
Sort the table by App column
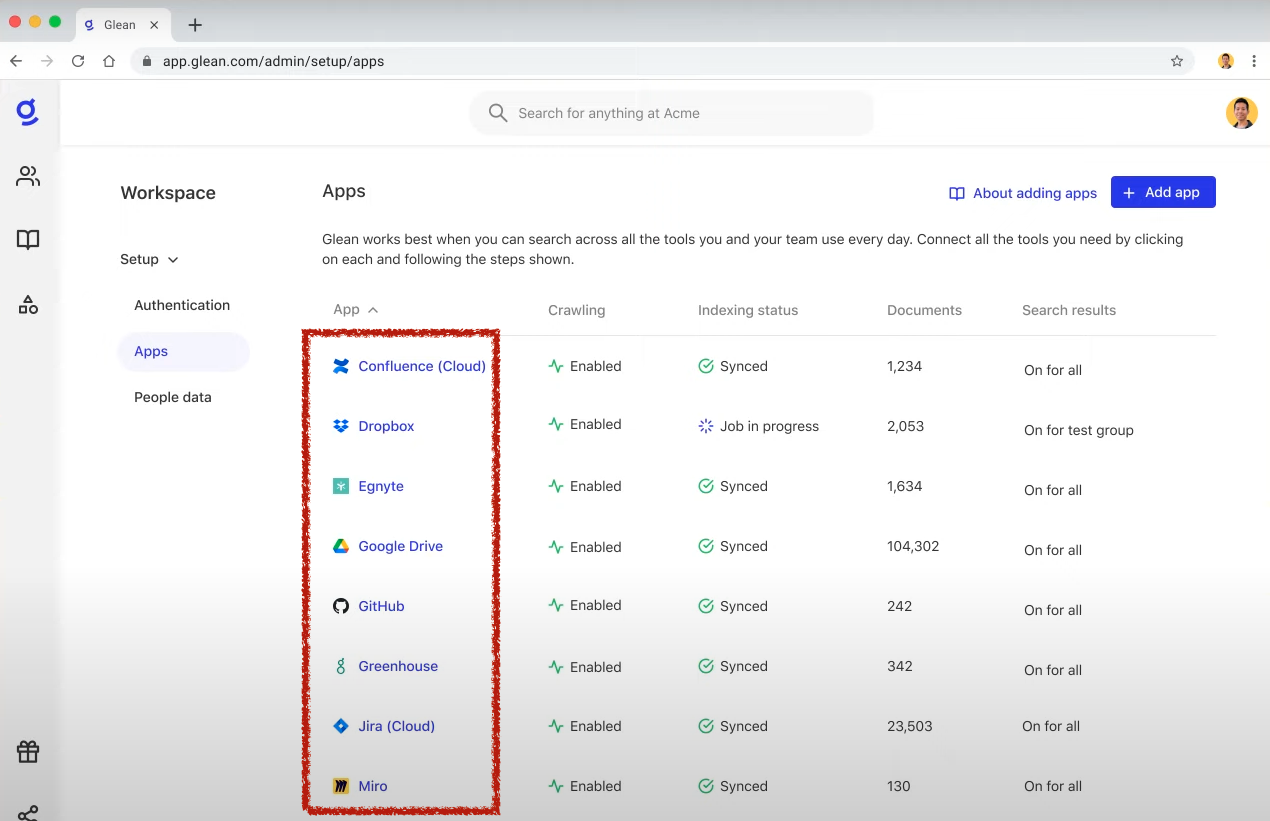click(356, 310)
